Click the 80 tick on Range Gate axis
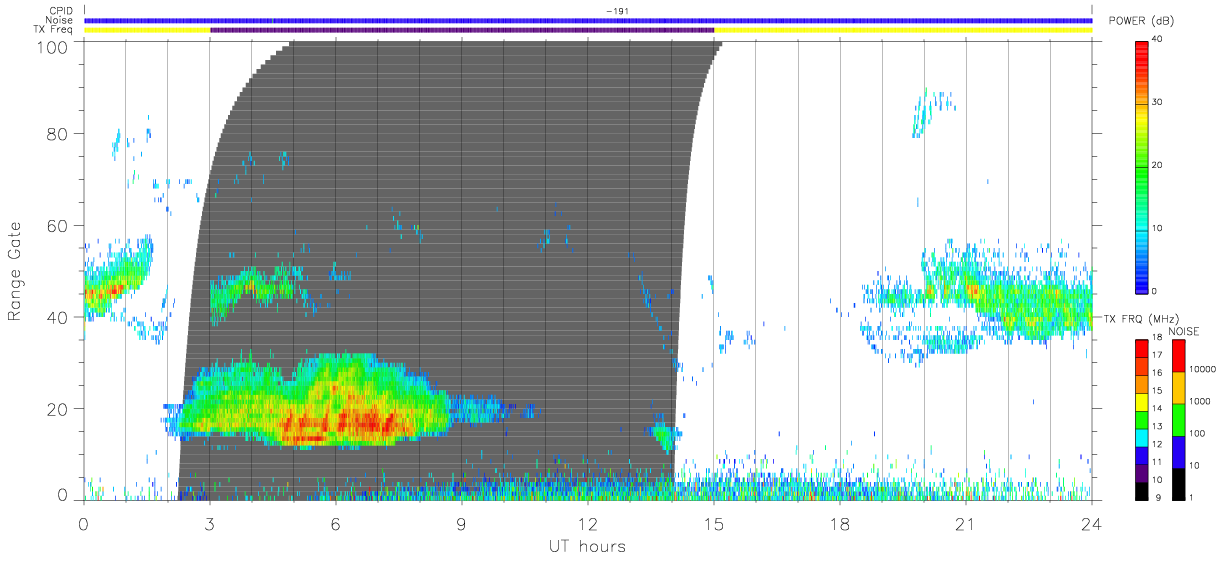This screenshot has height=567, width=1228. pyautogui.click(x=58, y=133)
